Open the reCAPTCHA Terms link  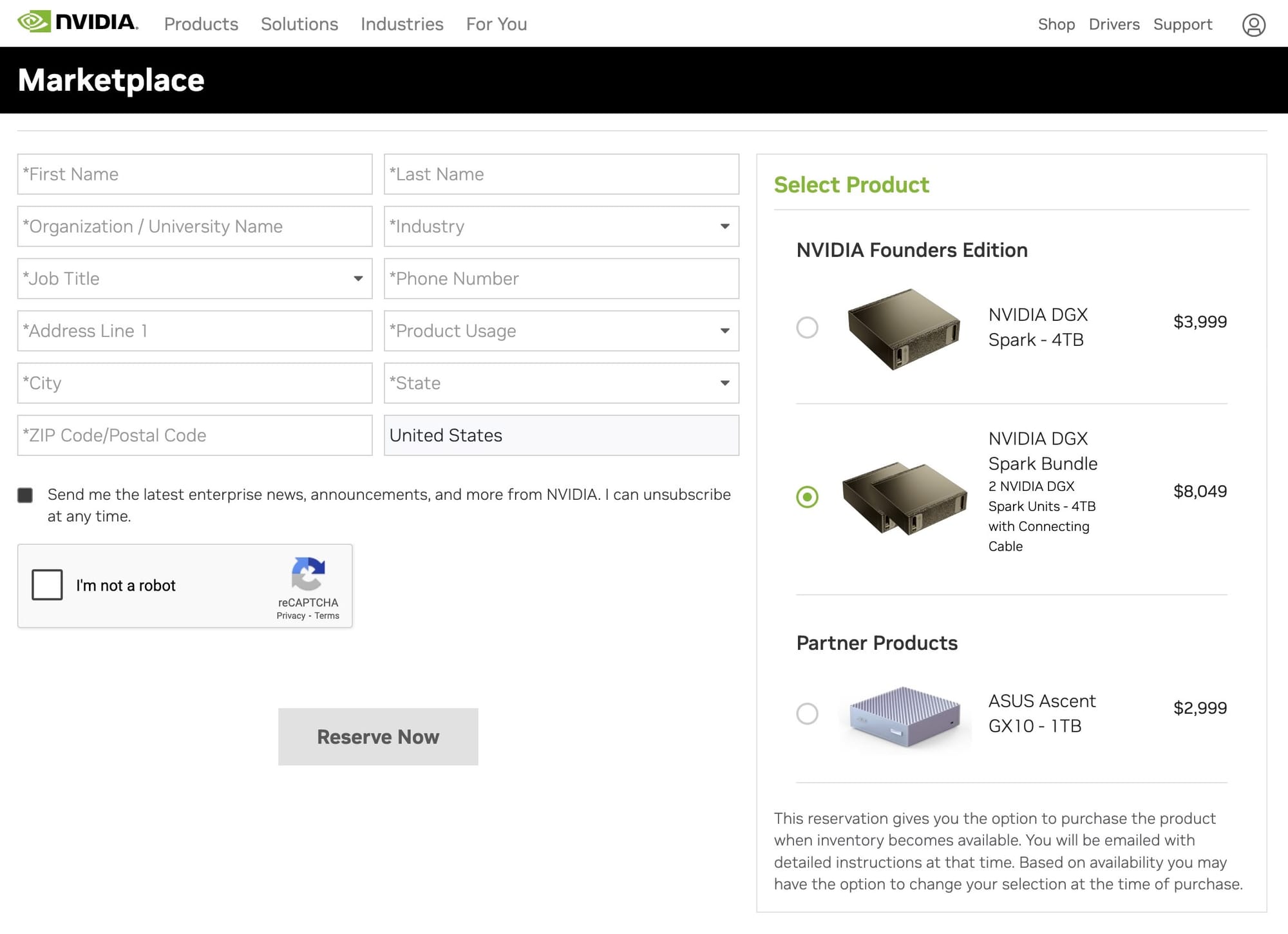tap(327, 616)
